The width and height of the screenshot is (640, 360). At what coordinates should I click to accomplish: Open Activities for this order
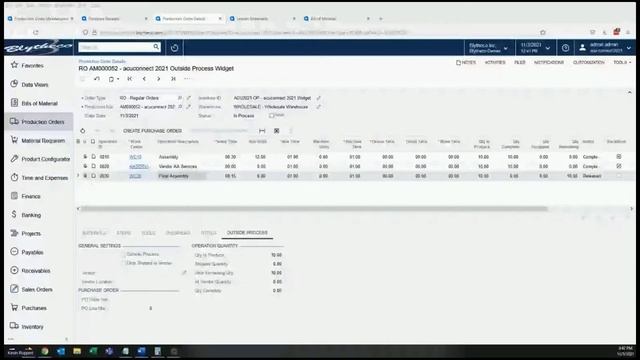tap(495, 62)
